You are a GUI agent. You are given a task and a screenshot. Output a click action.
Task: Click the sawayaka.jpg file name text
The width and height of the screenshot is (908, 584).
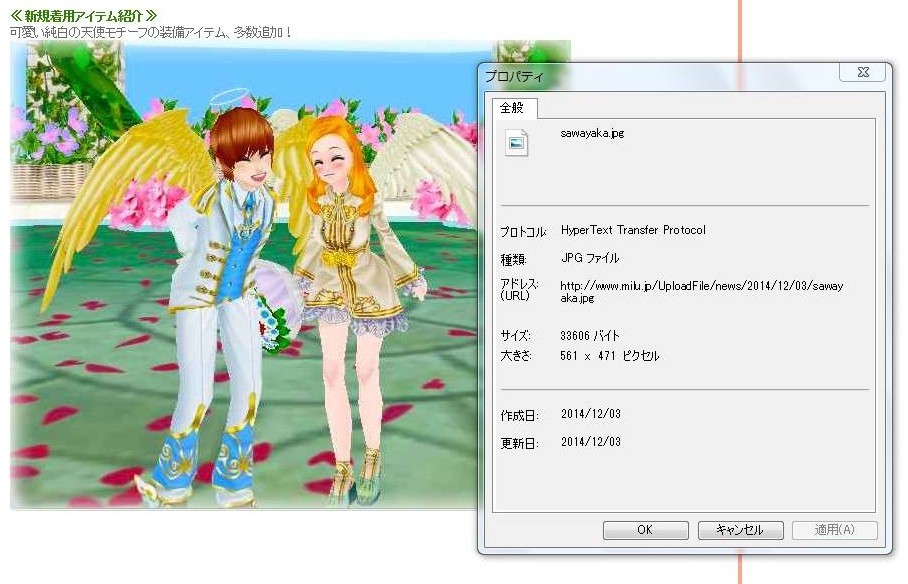pyautogui.click(x=592, y=133)
